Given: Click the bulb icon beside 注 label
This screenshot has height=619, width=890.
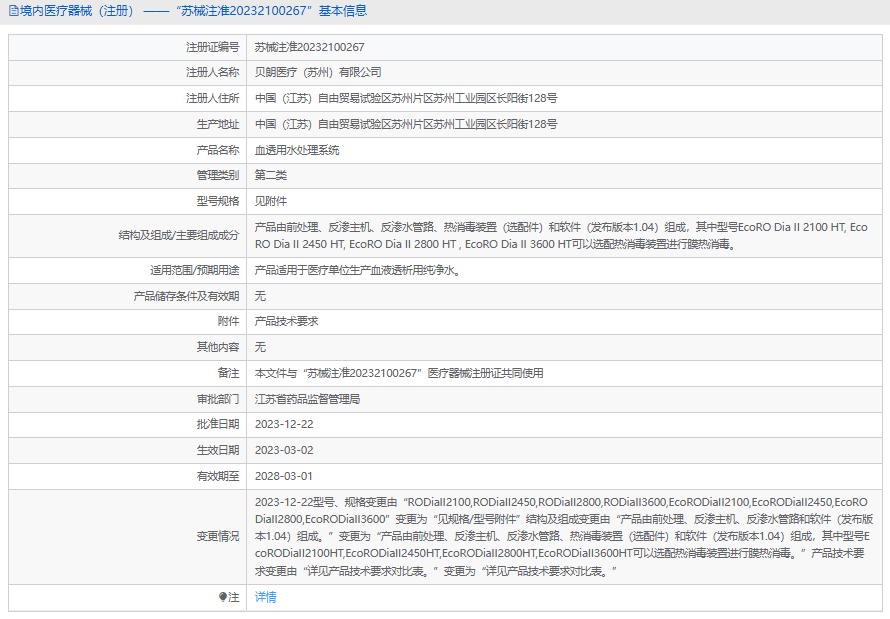Looking at the screenshot, I should [222, 597].
